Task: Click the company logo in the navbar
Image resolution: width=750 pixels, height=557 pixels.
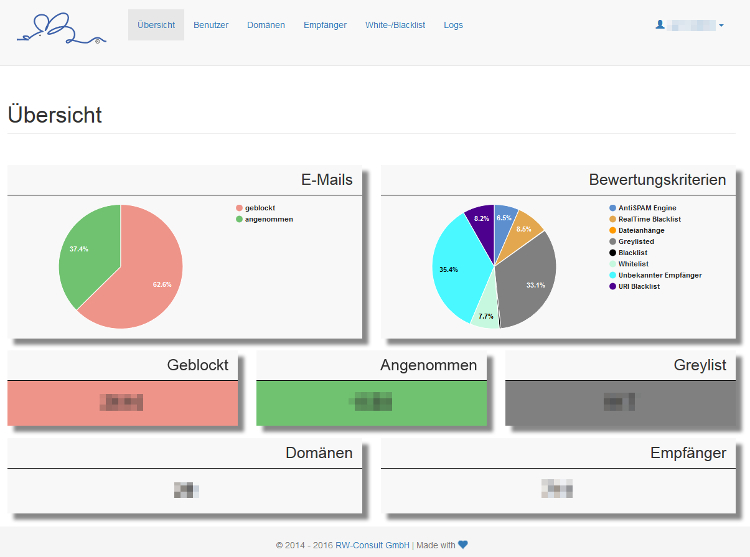Action: [x=61, y=28]
